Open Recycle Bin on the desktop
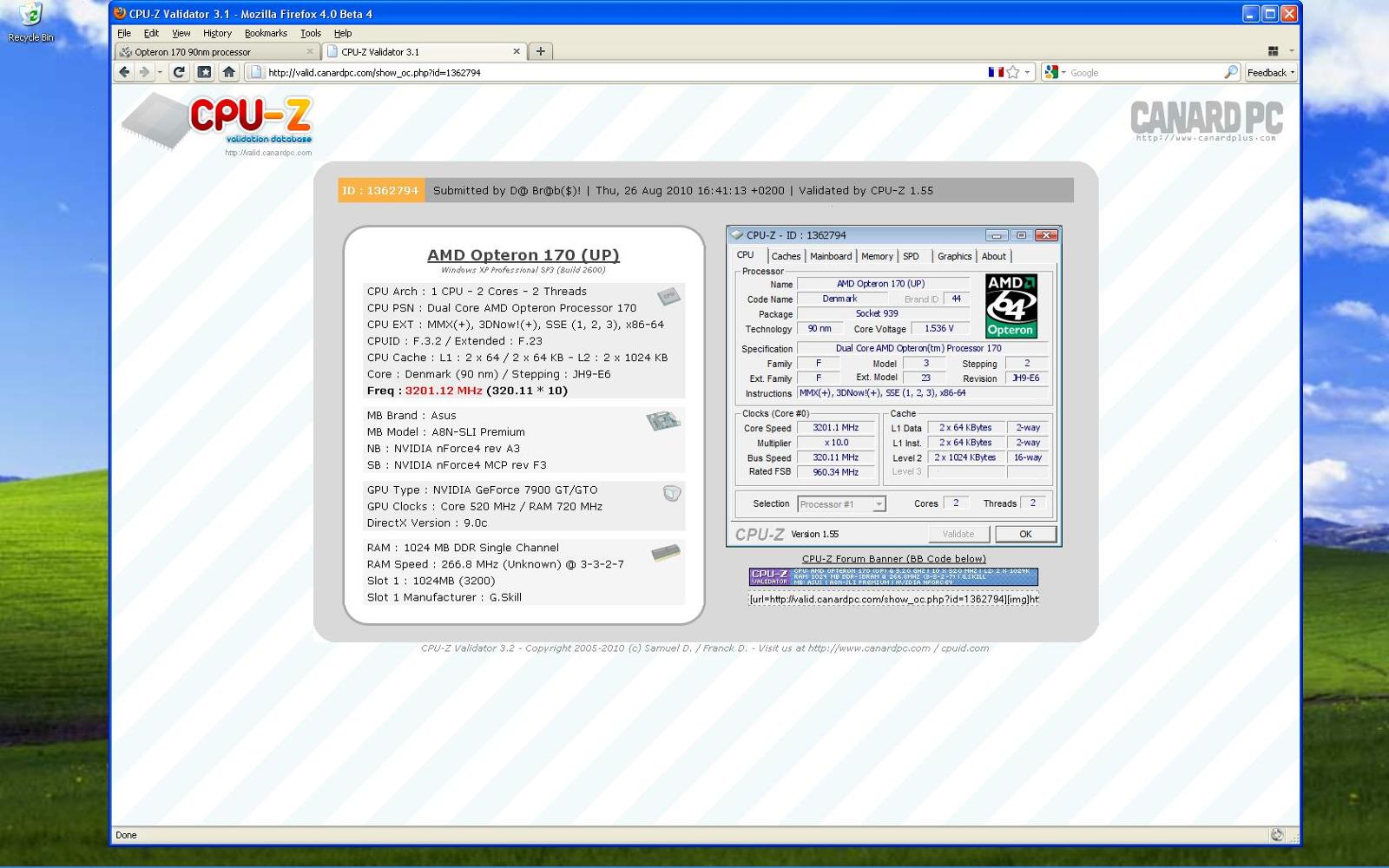 point(30,23)
